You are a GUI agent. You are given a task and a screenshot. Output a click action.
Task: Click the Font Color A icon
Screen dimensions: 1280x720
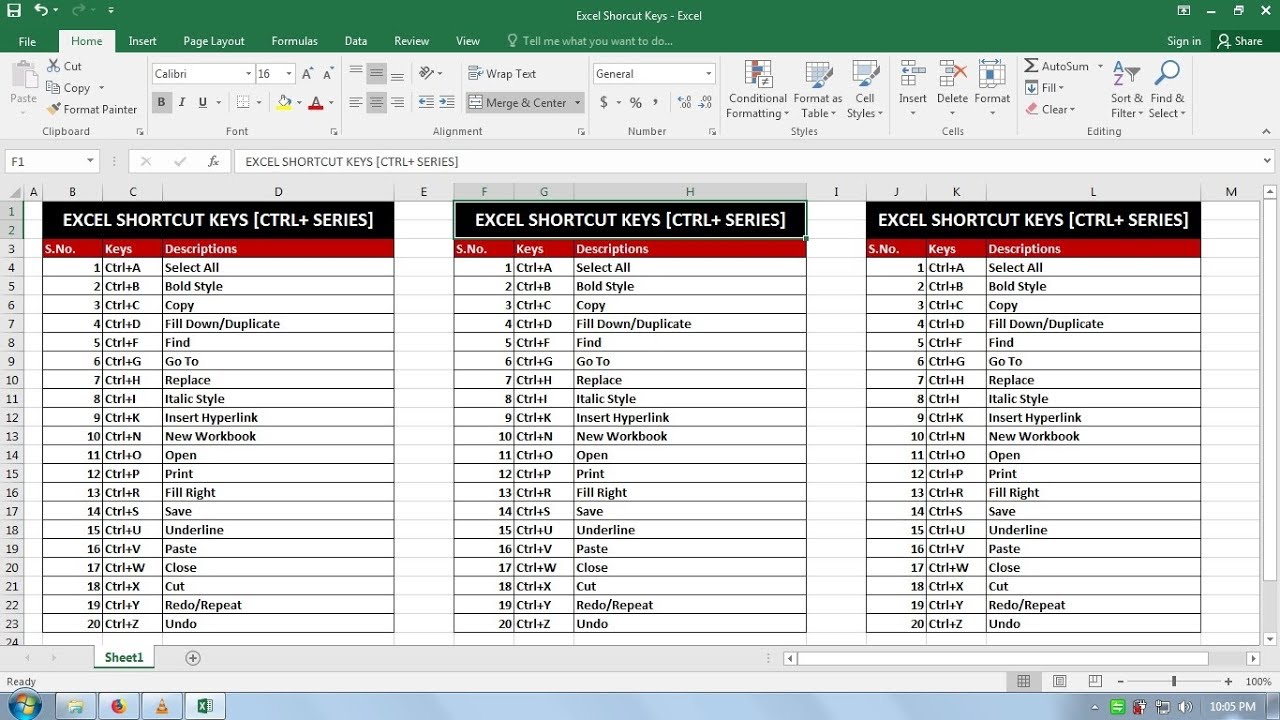pos(316,102)
